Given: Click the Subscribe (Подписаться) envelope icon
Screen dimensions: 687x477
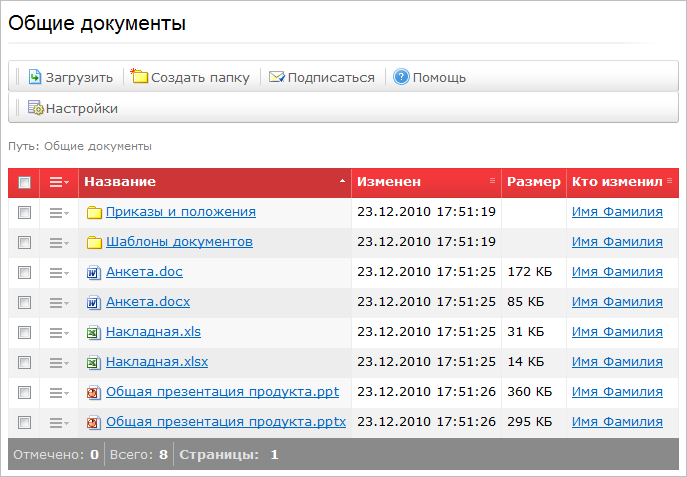Looking at the screenshot, I should pos(276,77).
